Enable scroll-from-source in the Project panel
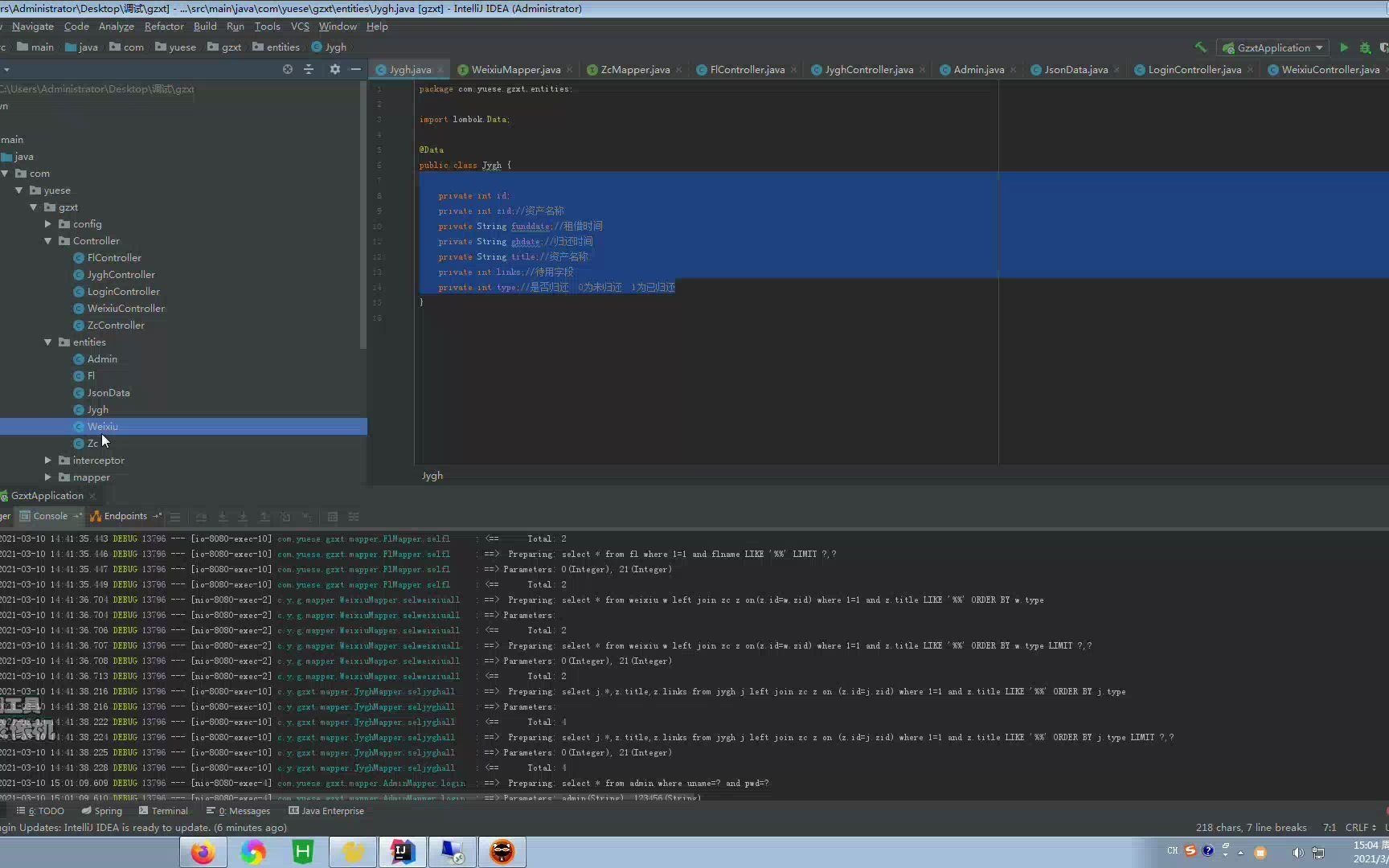Screen dimensions: 1389x868 [287, 70]
